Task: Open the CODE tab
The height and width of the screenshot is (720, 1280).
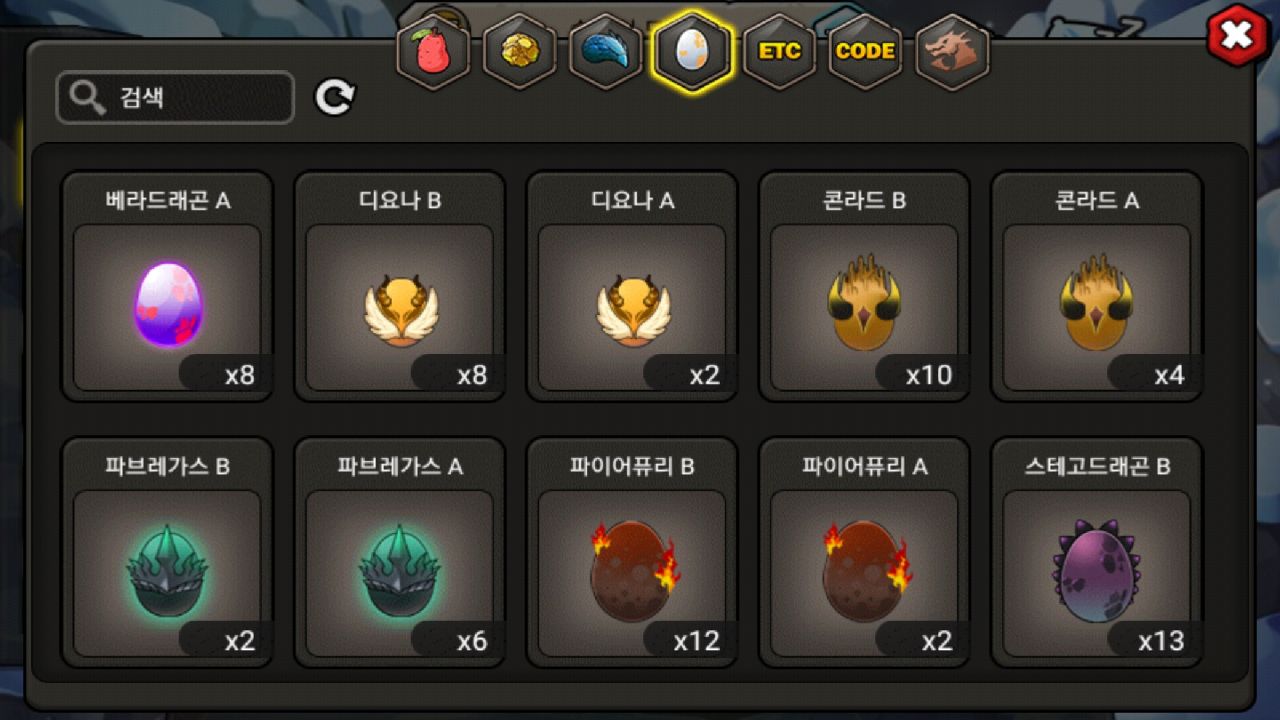Action: pyautogui.click(x=865, y=51)
